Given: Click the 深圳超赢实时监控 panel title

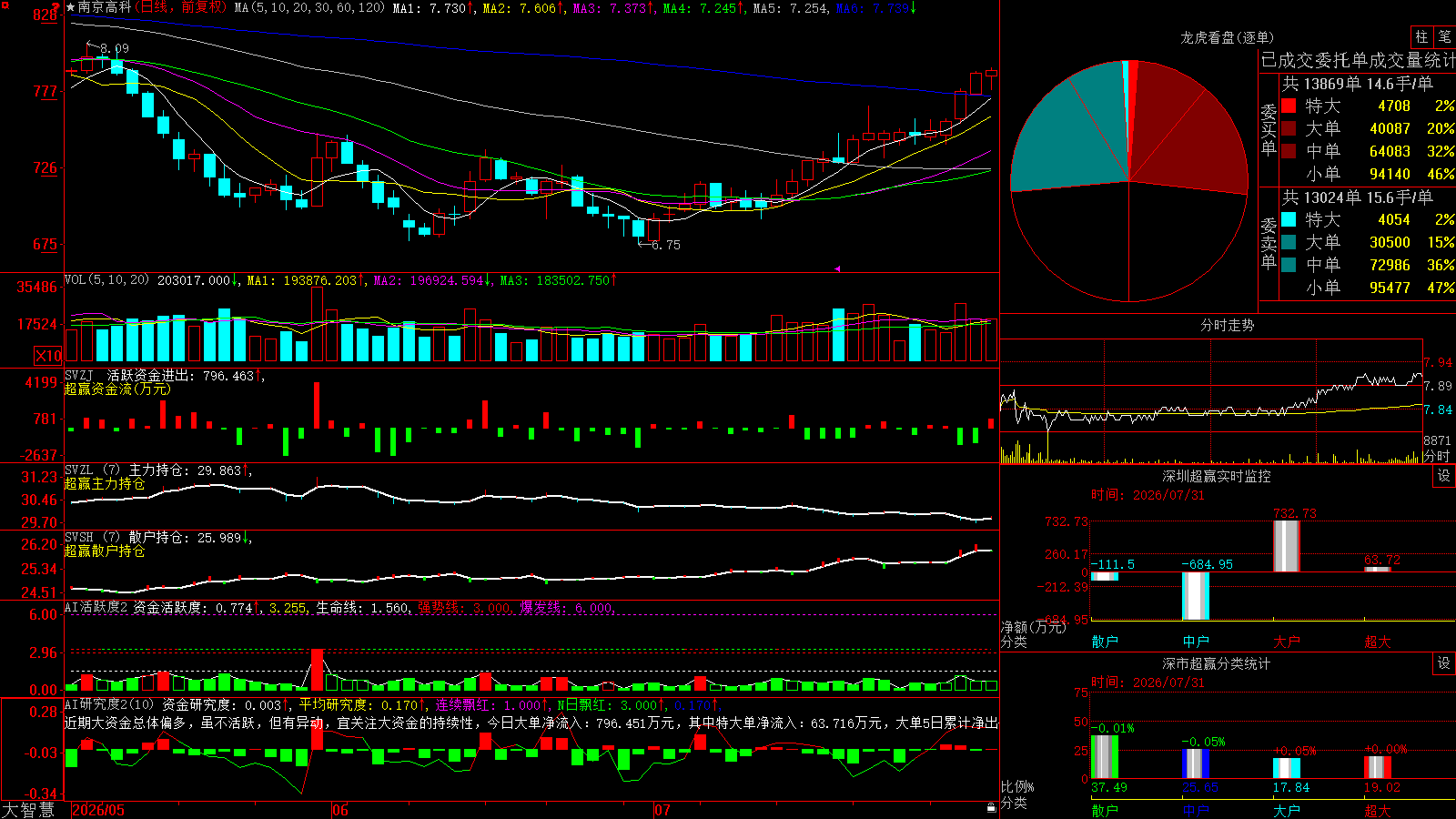Looking at the screenshot, I should [x=1216, y=476].
